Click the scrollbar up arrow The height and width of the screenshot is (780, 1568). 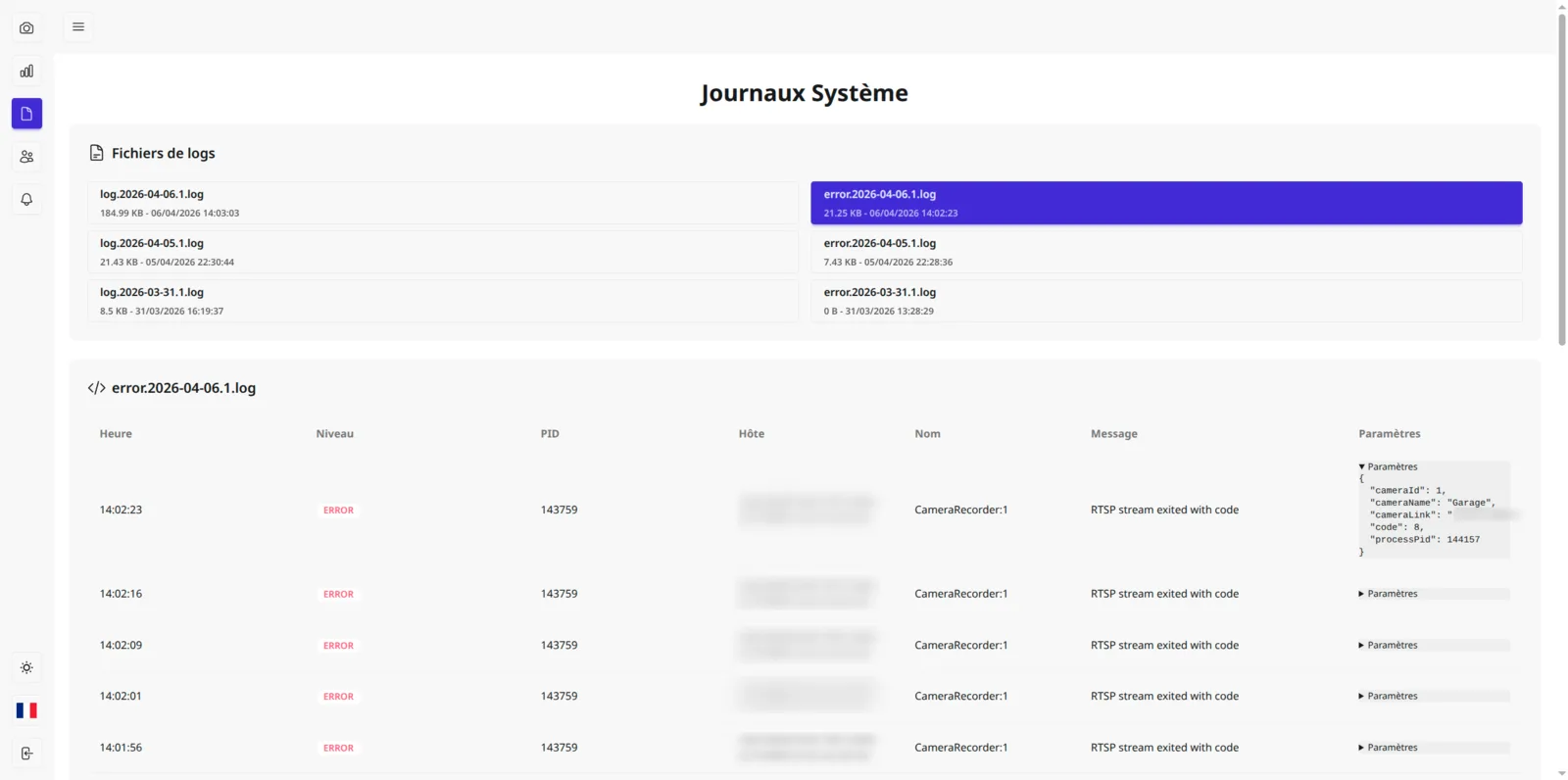tap(1562, 6)
